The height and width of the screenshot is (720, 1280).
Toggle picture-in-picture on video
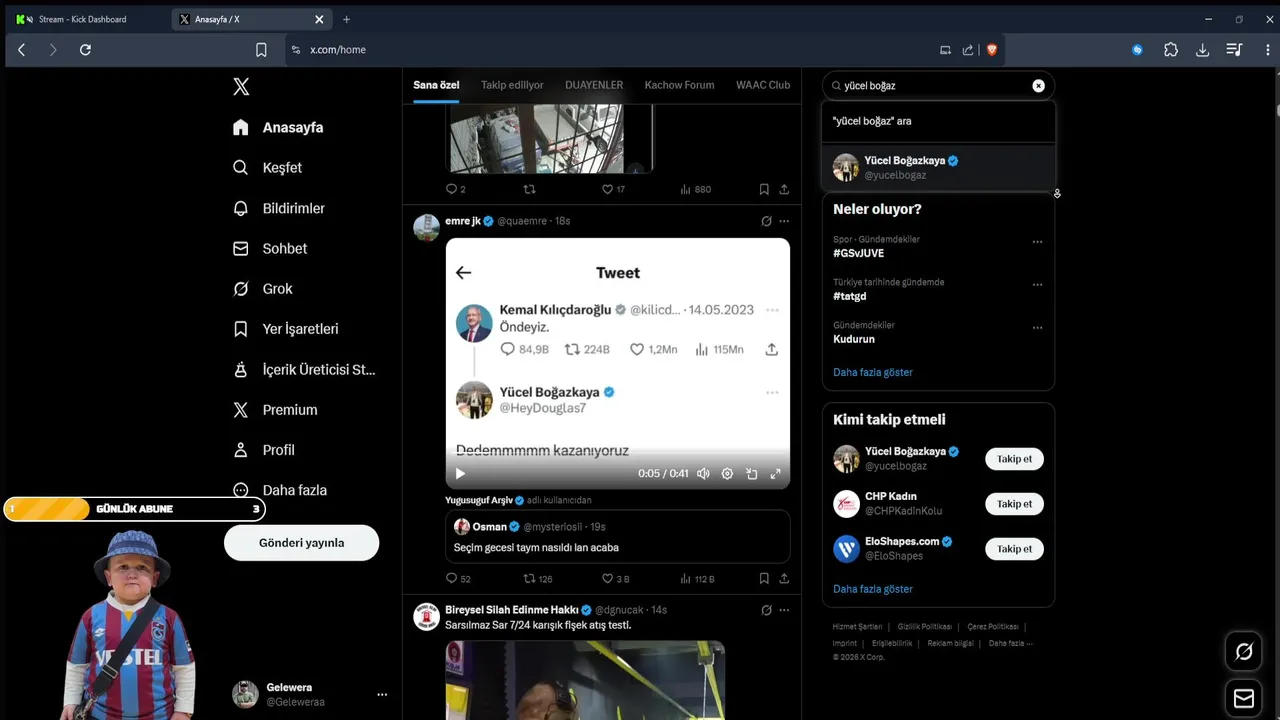(x=751, y=474)
